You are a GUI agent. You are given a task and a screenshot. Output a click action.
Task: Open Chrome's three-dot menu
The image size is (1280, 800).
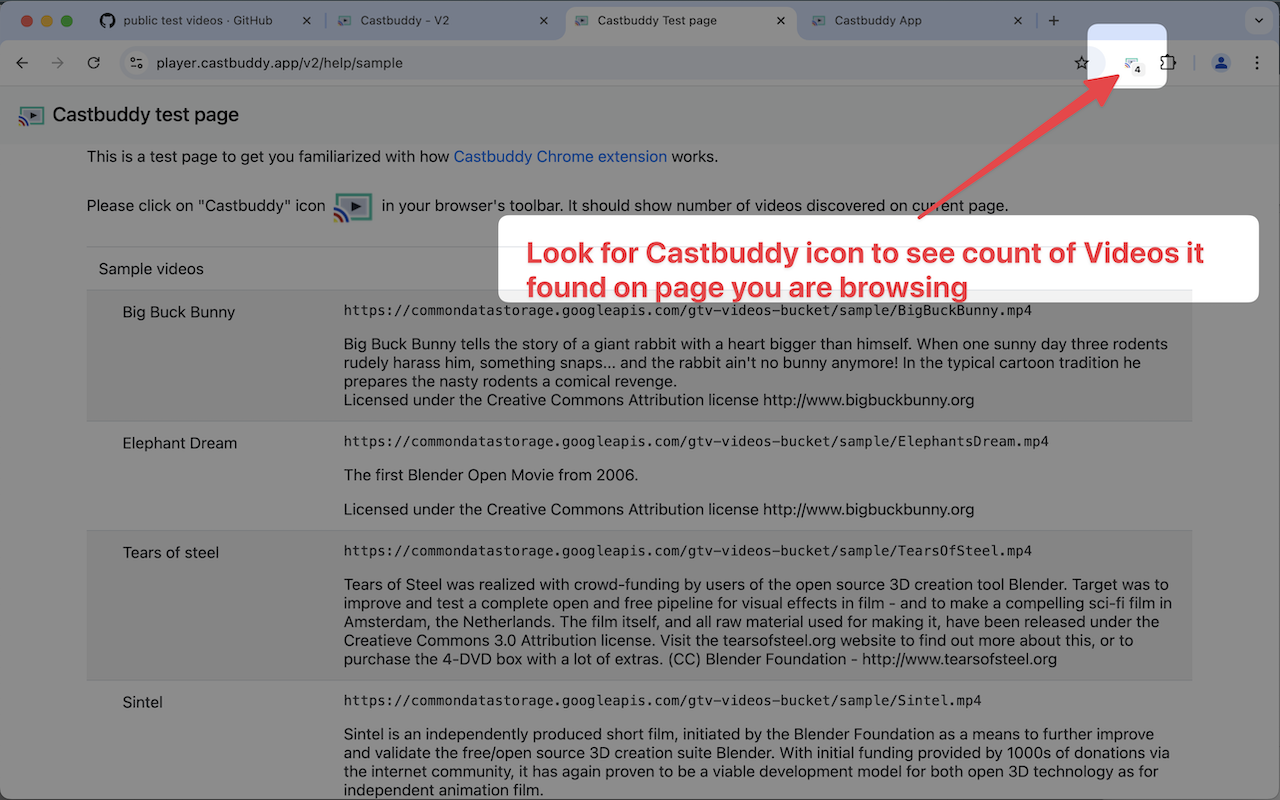click(x=1257, y=63)
